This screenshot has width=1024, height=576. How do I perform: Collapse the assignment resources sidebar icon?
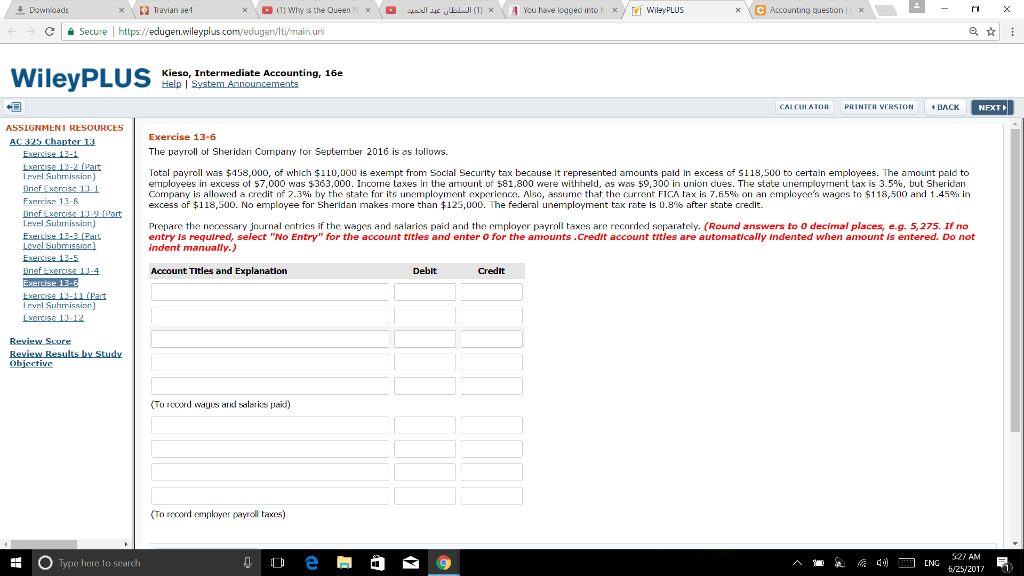tap(14, 107)
